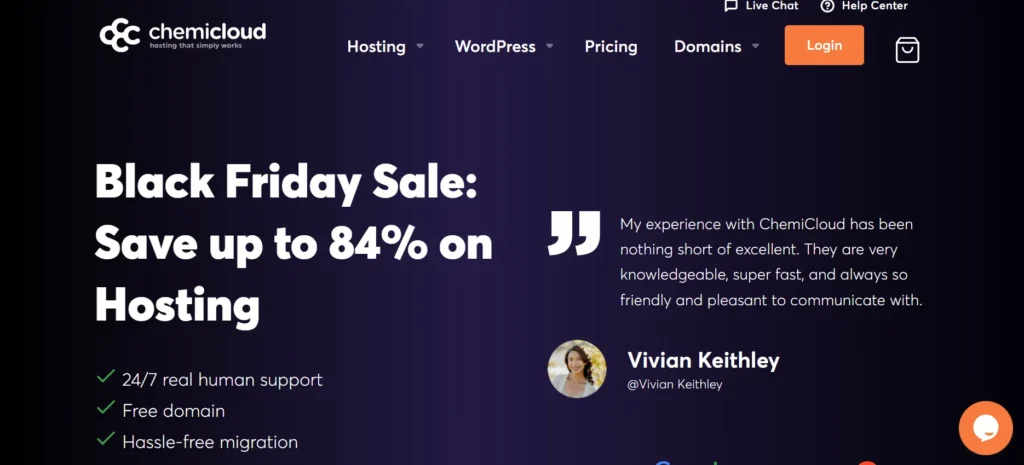Select the Hosting menu label
The image size is (1024, 465).
(x=376, y=46)
